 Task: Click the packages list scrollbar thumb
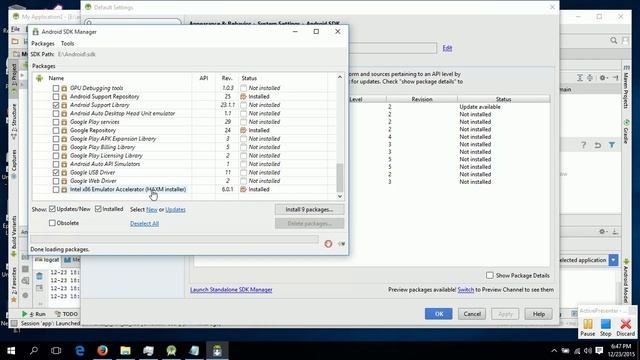click(x=340, y=178)
